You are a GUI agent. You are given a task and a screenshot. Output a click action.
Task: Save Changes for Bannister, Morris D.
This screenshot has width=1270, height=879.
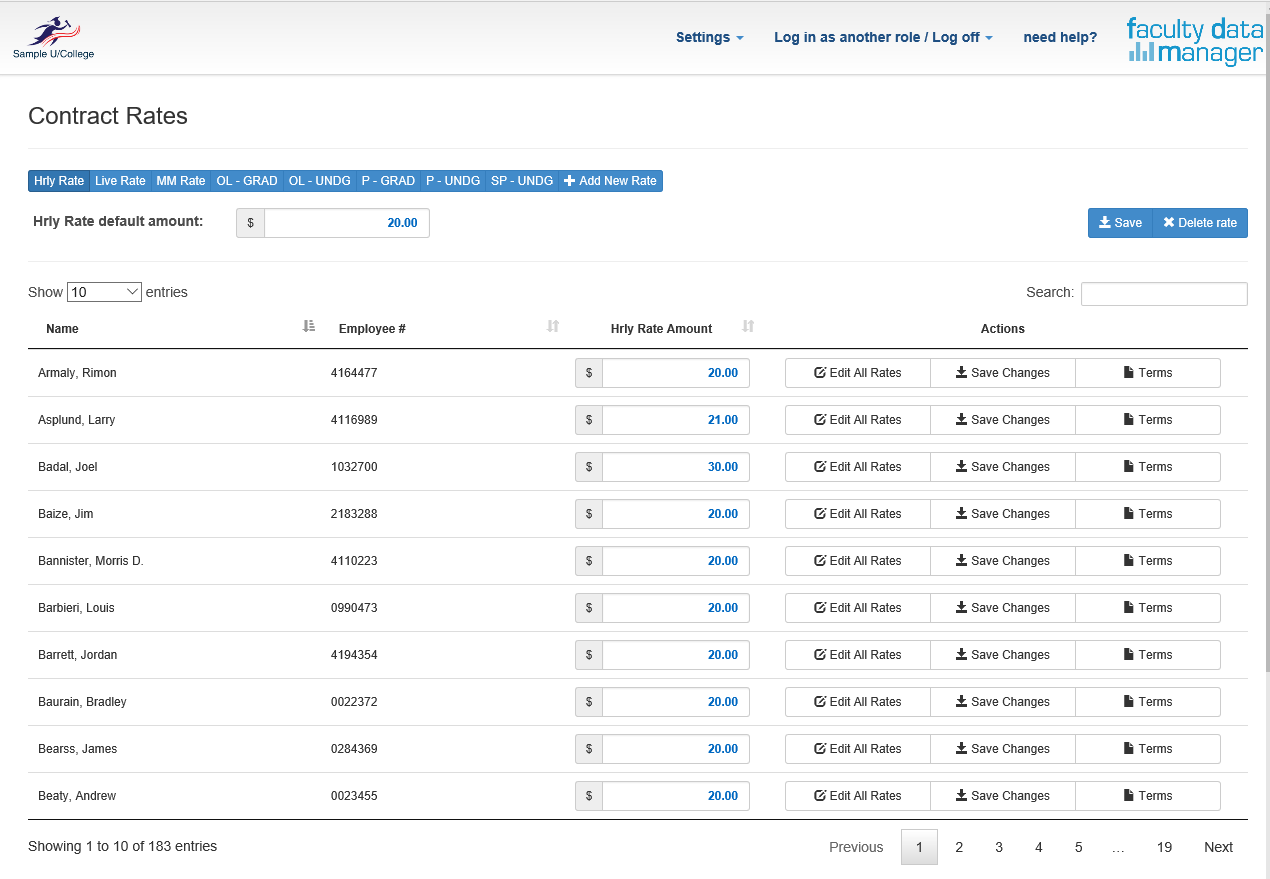[1003, 561]
